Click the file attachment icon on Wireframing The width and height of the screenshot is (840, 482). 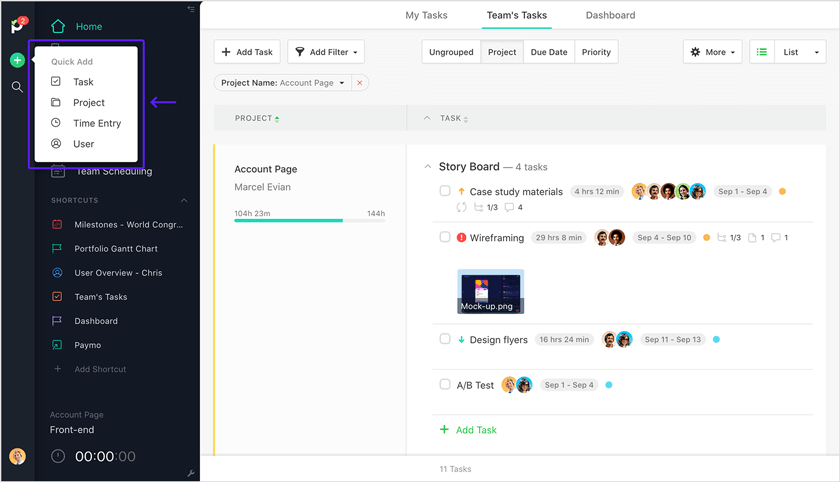click(x=752, y=238)
